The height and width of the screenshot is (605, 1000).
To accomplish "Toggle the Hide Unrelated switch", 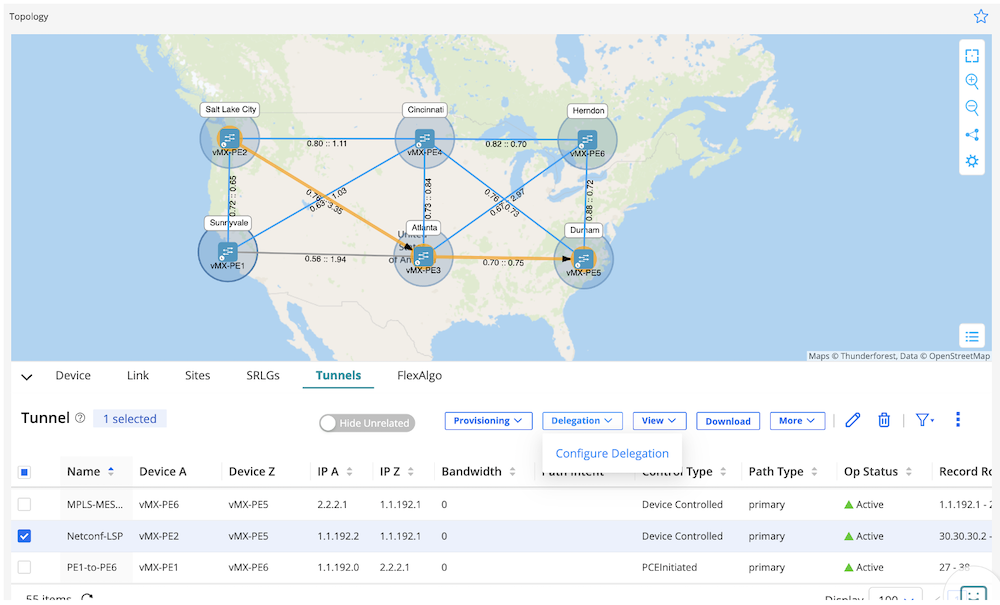I will click(x=366, y=423).
